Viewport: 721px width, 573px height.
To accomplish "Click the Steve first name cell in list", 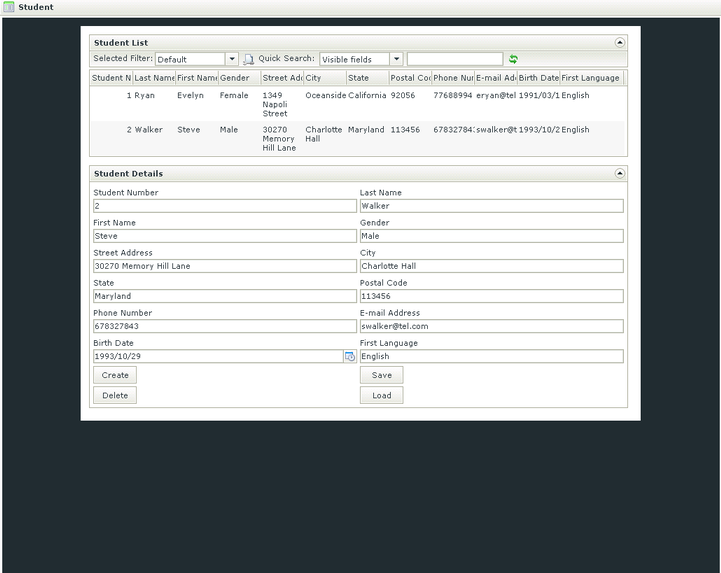I will point(189,130).
